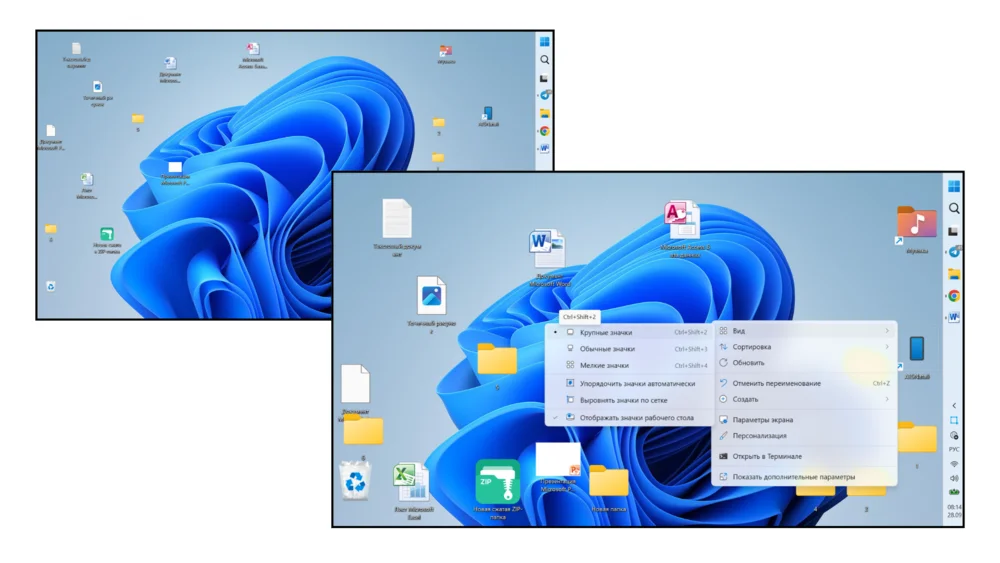Open Start menu in the large-icon screenshot
Viewport: 1000px width, 563px height.
[953, 186]
